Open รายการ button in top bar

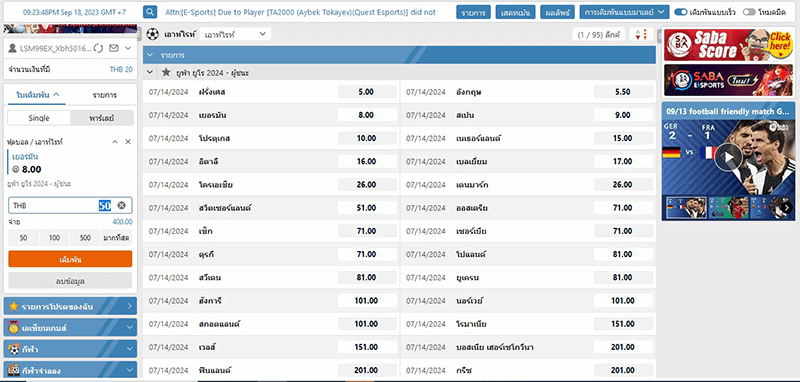coord(473,12)
